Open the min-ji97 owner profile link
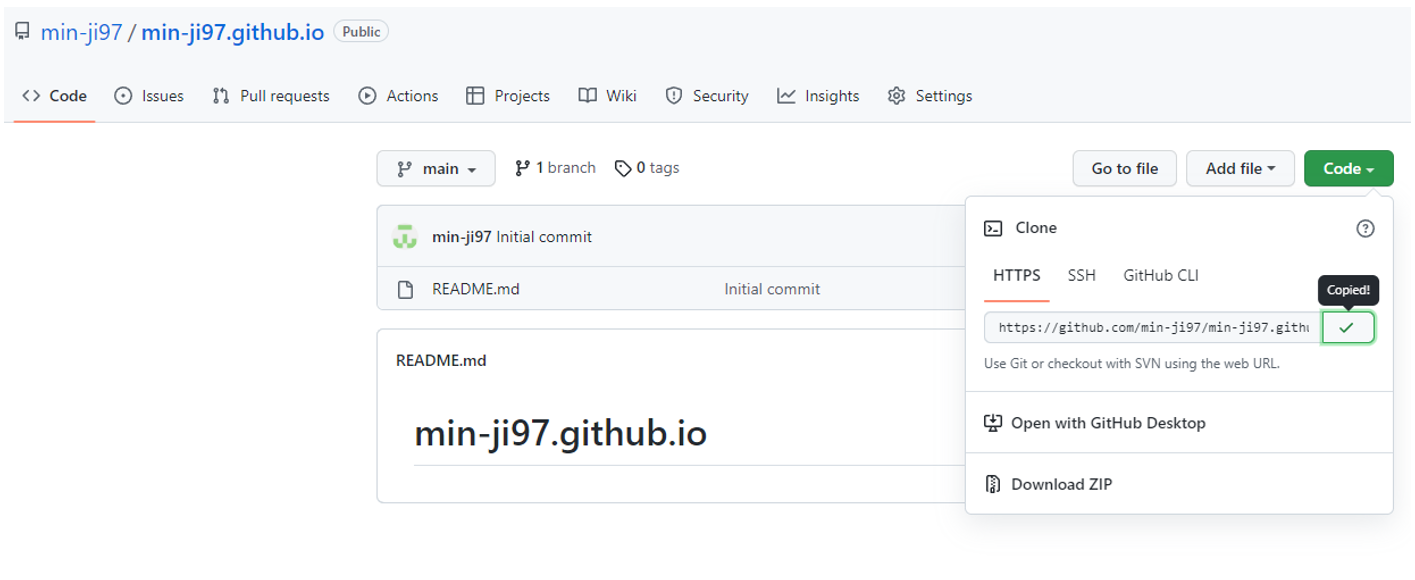1415x580 pixels. (81, 32)
